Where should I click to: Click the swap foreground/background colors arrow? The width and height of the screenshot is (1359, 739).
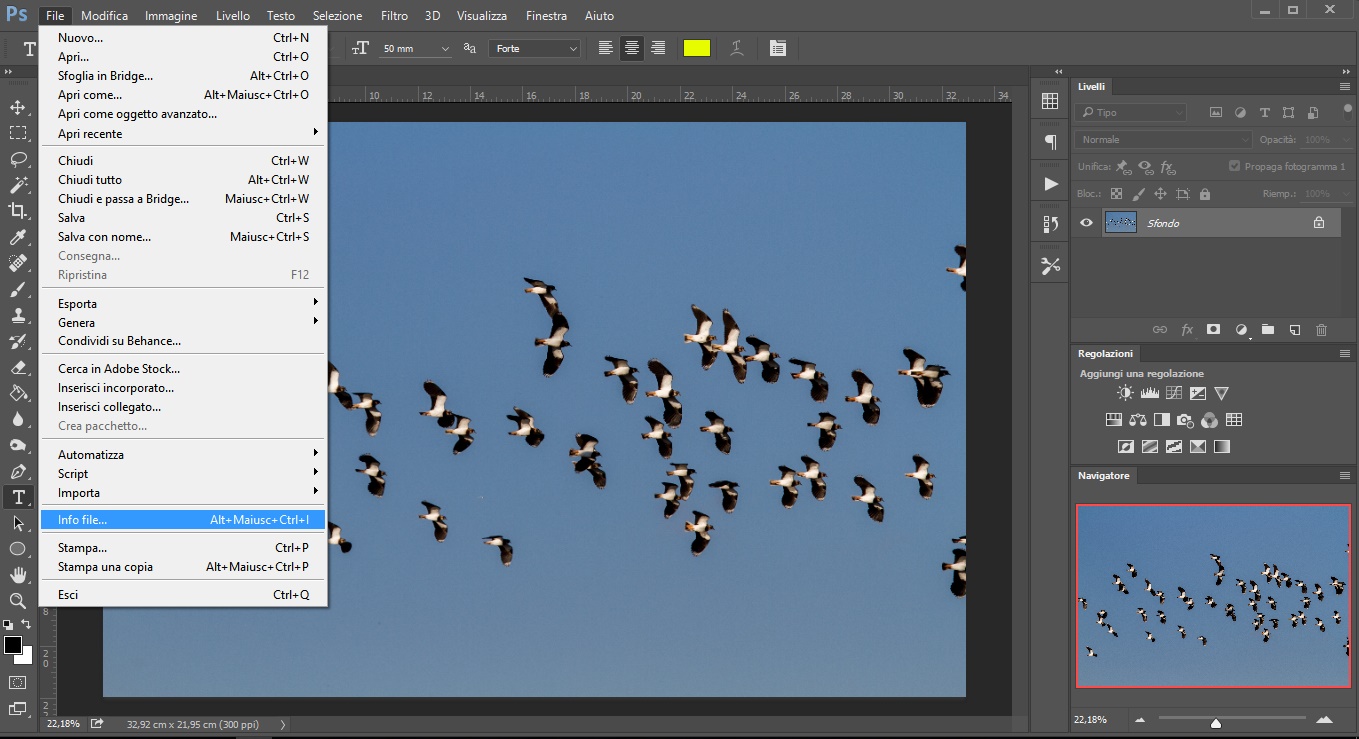tap(26, 624)
